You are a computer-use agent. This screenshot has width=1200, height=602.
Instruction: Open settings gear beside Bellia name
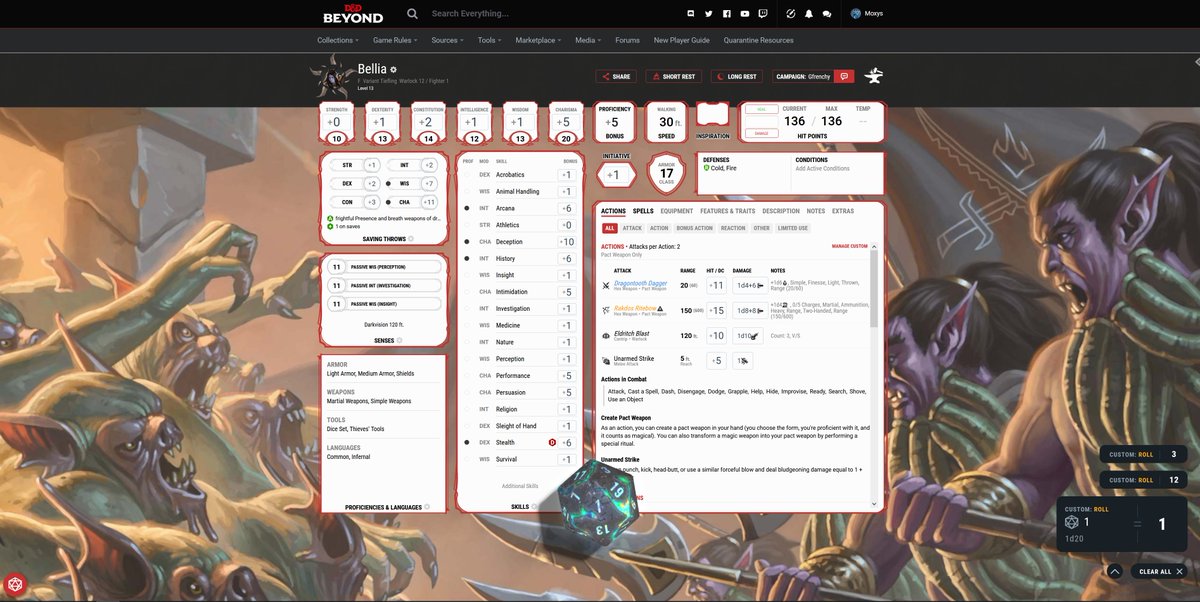click(x=393, y=70)
